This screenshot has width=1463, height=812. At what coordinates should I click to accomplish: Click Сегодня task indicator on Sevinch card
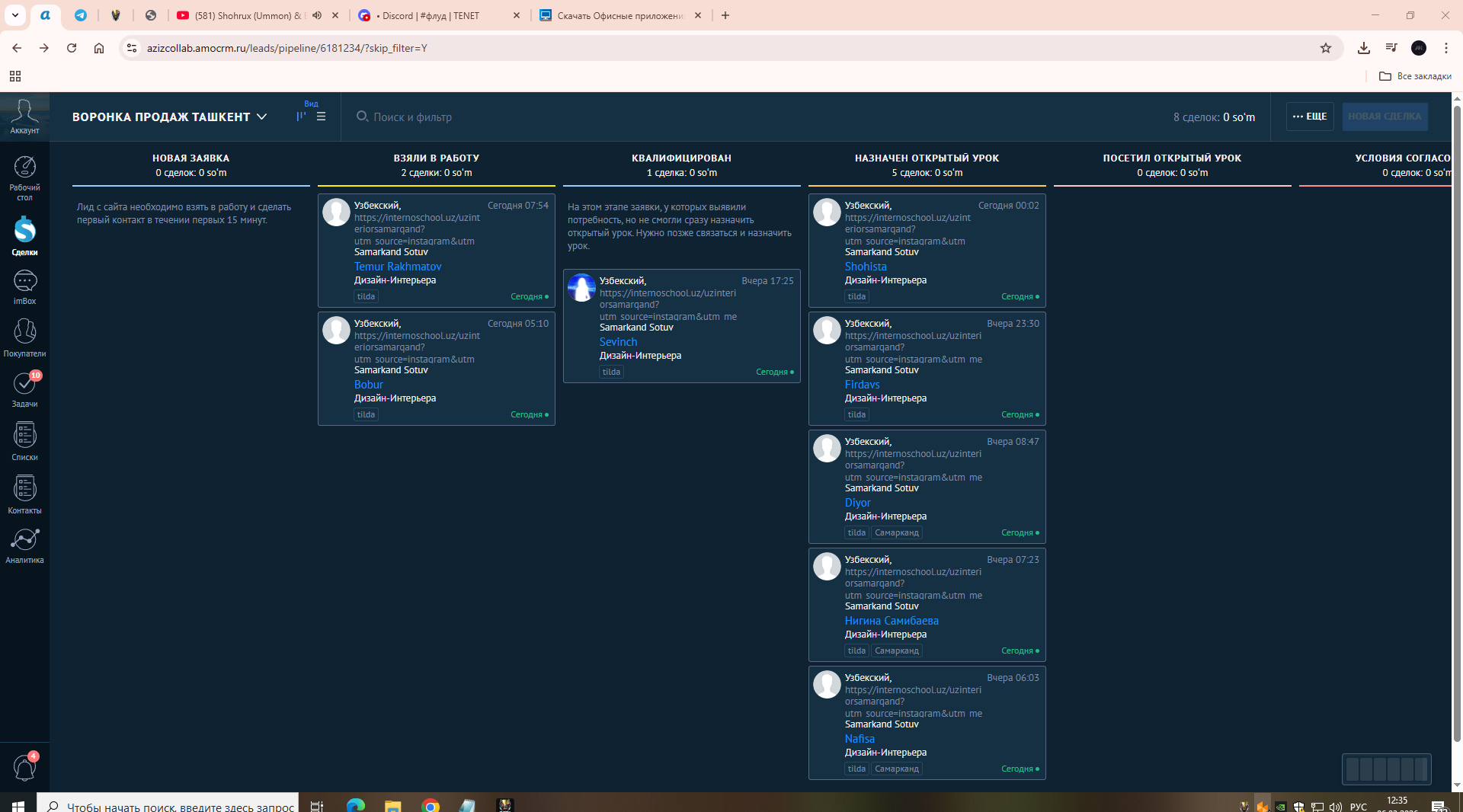pyautogui.click(x=774, y=372)
